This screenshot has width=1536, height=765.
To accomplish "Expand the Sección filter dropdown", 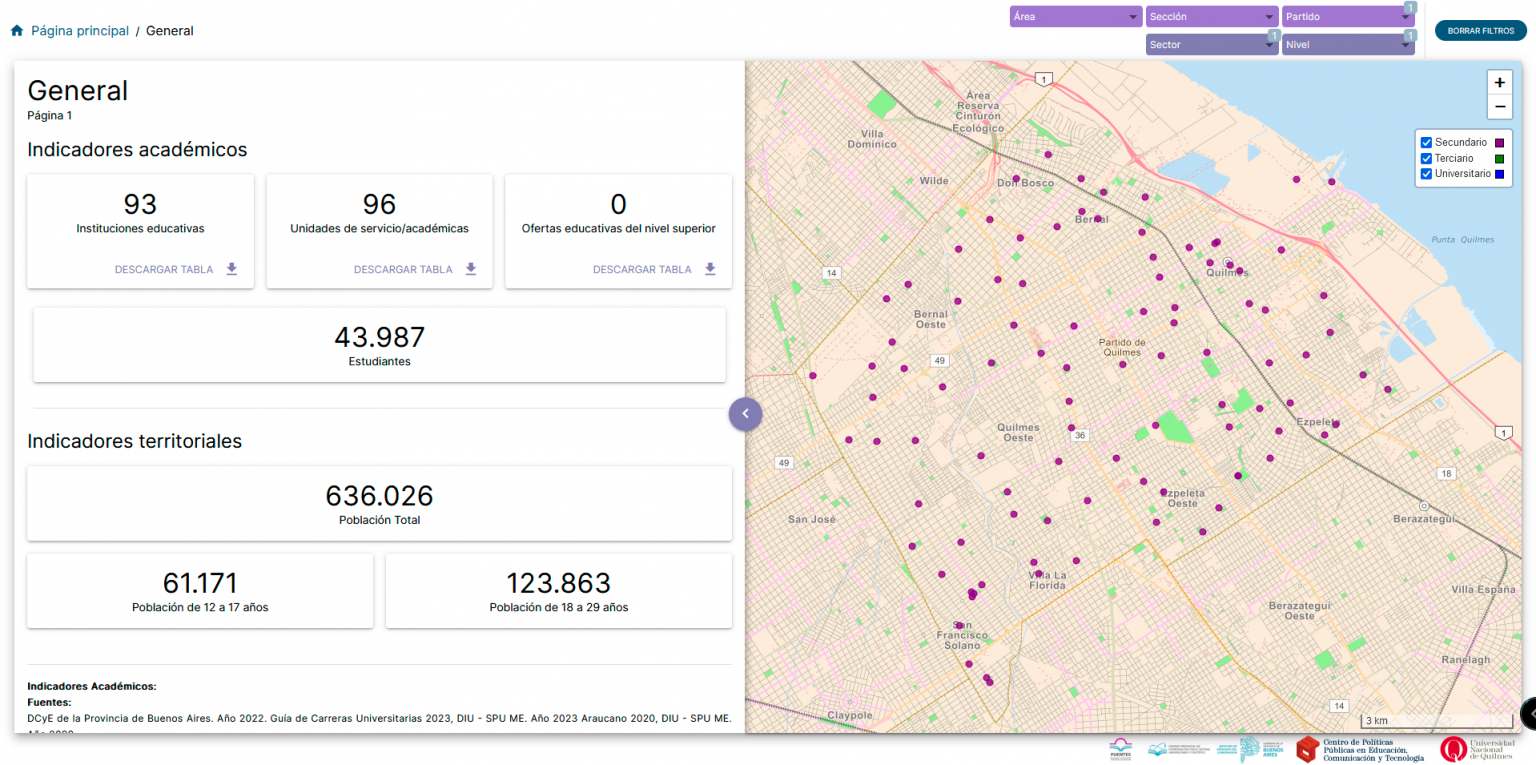I will (1212, 17).
